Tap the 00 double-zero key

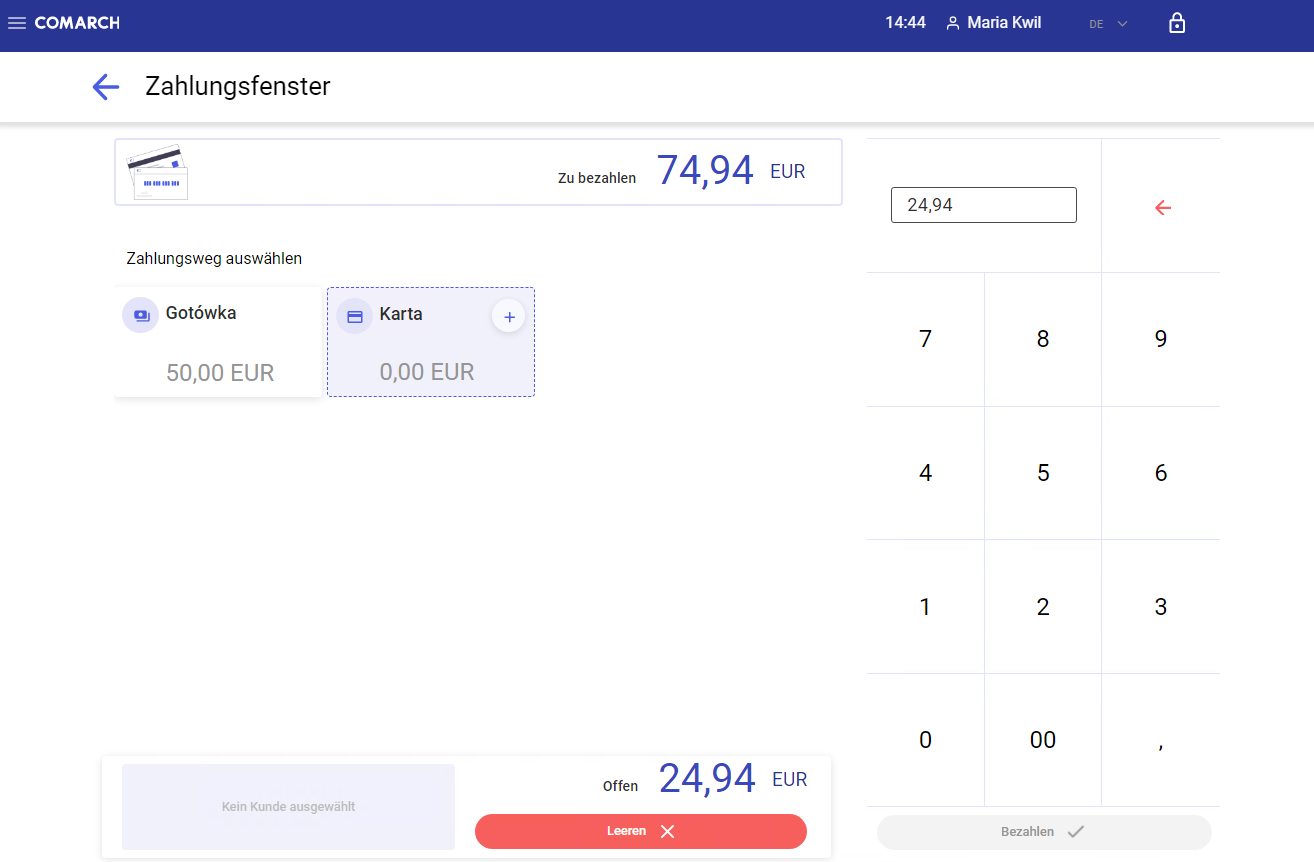1042,740
